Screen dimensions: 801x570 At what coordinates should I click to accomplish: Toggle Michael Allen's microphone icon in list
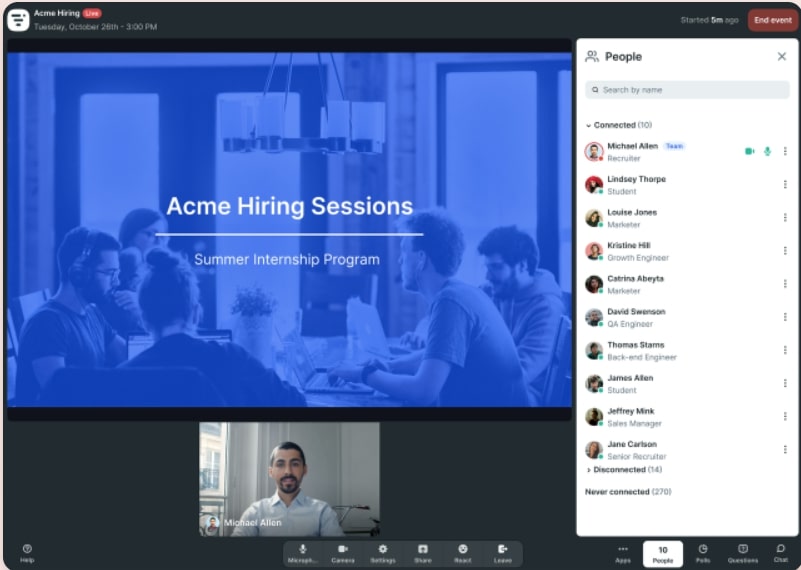click(767, 151)
